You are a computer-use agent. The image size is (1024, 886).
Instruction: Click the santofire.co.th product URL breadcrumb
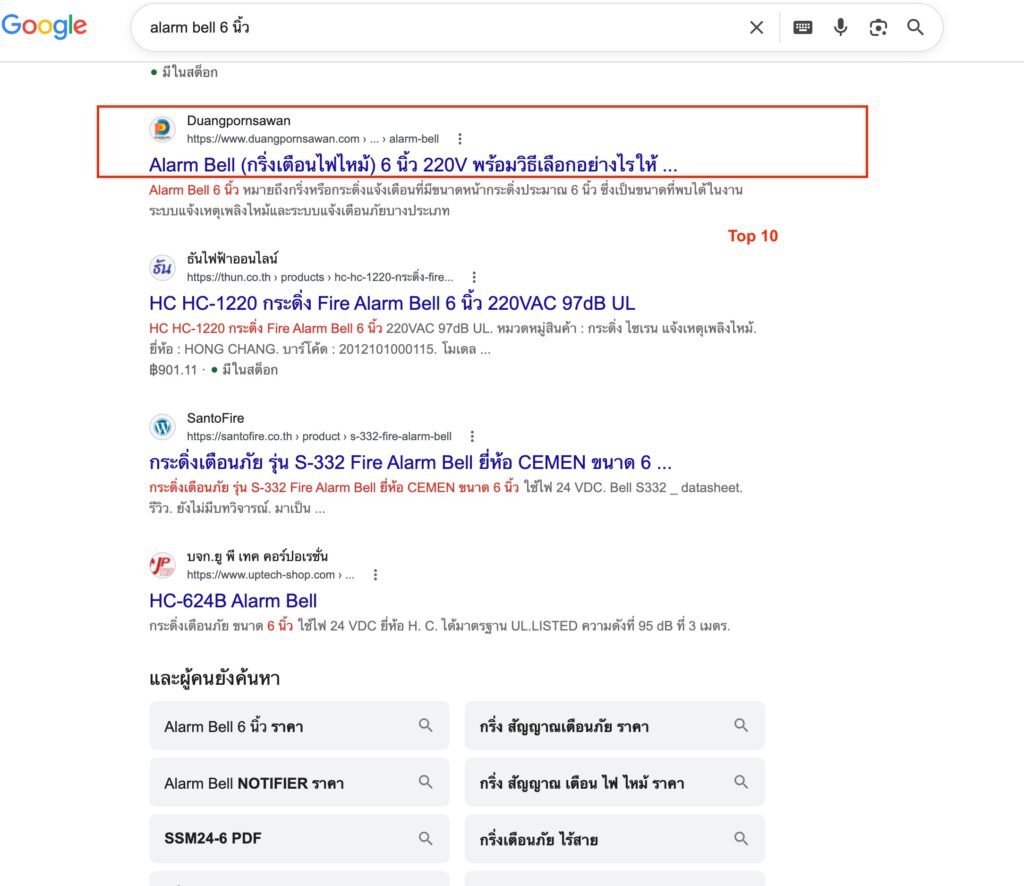(x=319, y=436)
